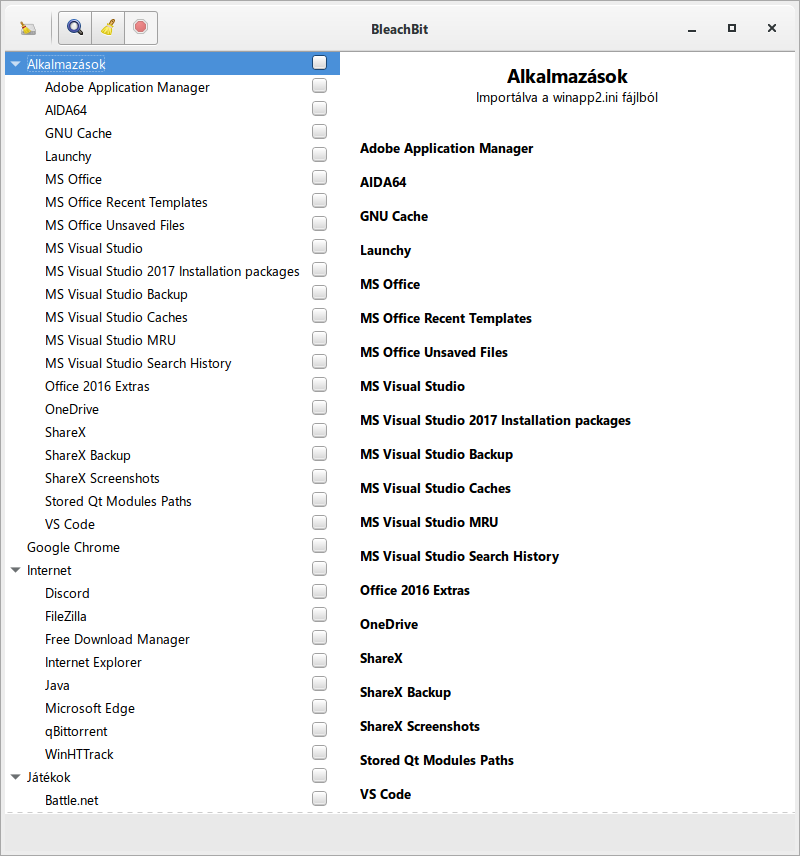Select the Battle.net tree item
800x856 pixels.
coord(71,800)
